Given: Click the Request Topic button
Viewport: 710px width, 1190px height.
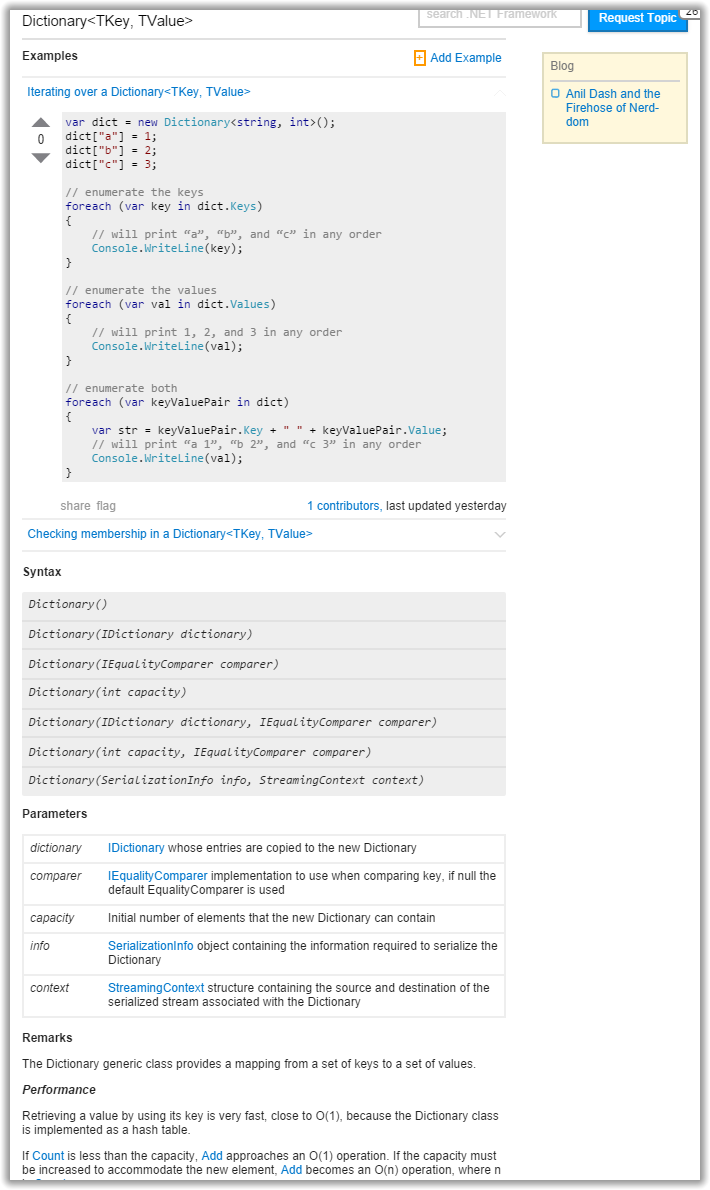Looking at the screenshot, I should coord(637,18).
